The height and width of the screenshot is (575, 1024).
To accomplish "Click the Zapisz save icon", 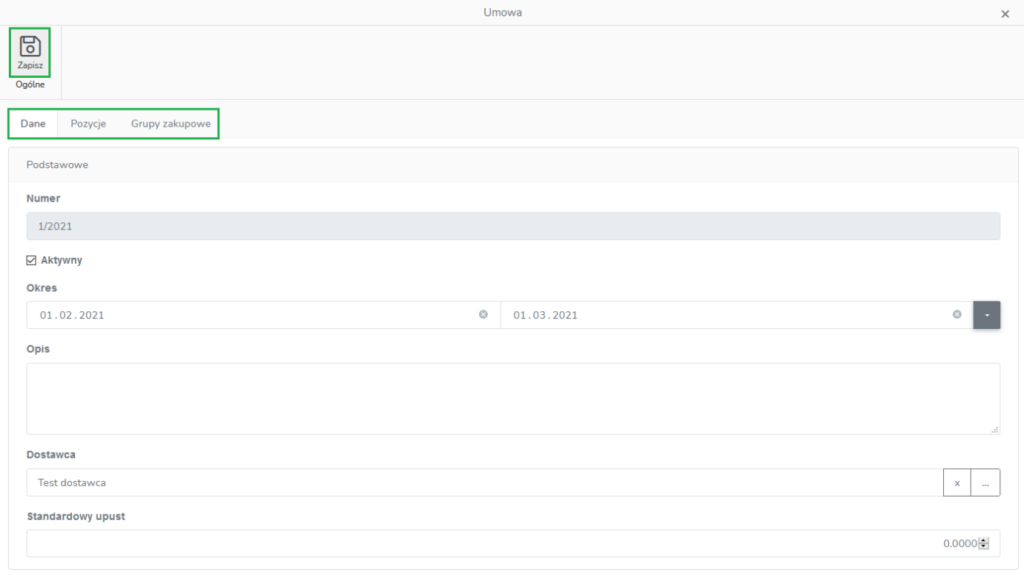I will click(30, 47).
